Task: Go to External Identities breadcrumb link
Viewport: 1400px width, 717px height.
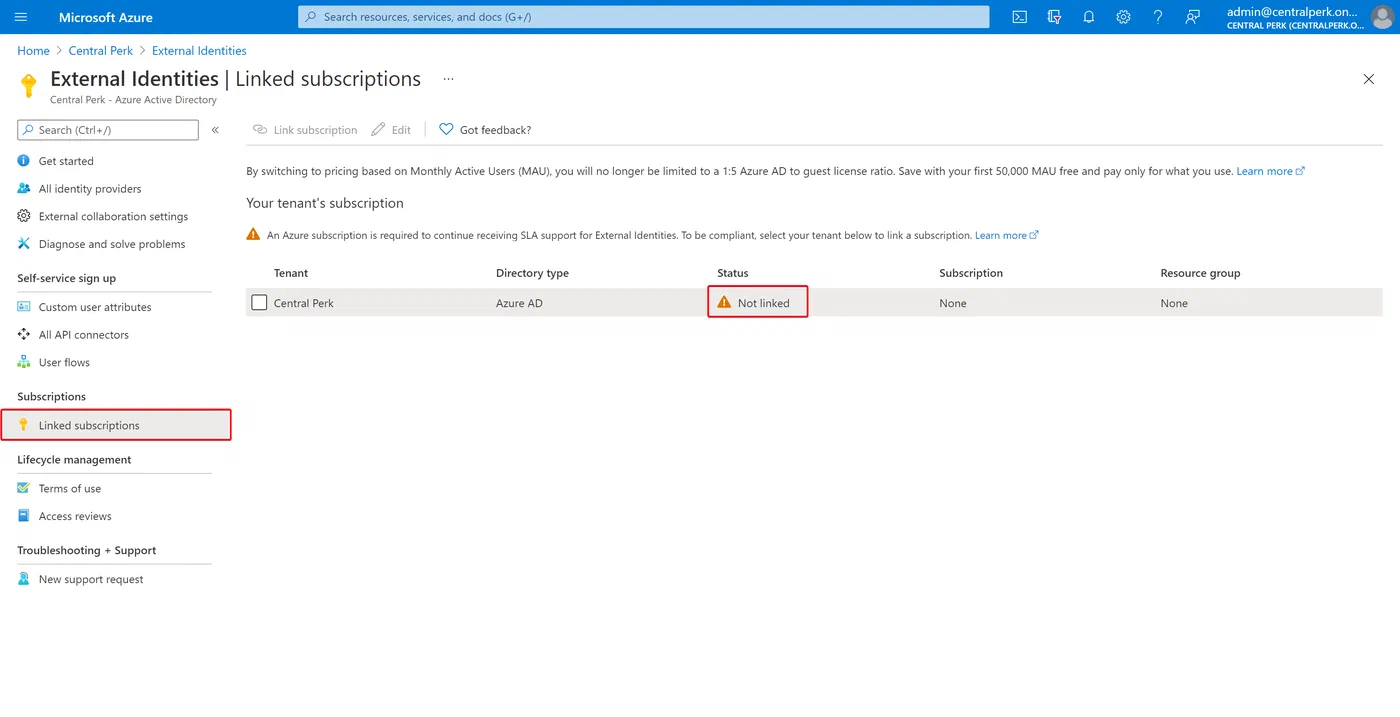Action: (x=199, y=51)
